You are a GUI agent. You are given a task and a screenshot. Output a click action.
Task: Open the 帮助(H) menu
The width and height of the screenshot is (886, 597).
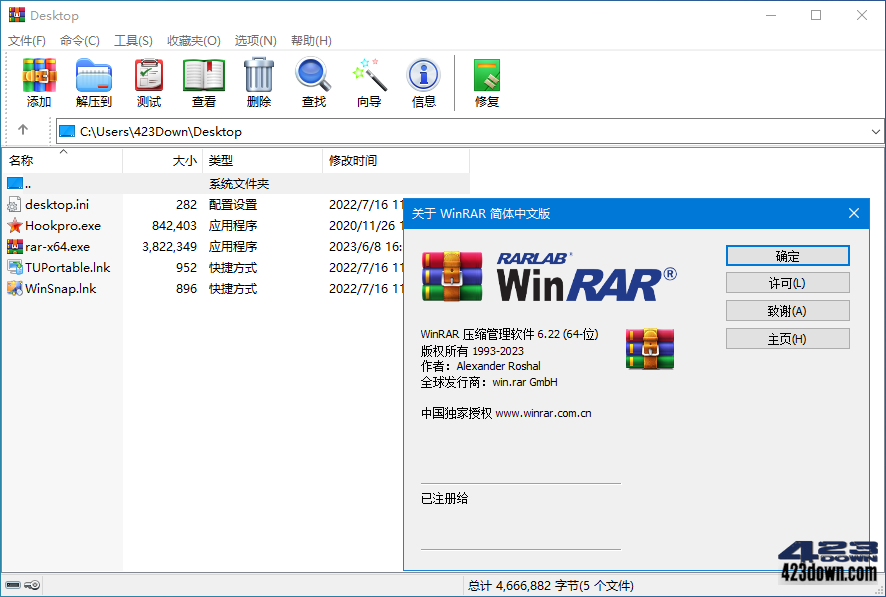[x=310, y=41]
